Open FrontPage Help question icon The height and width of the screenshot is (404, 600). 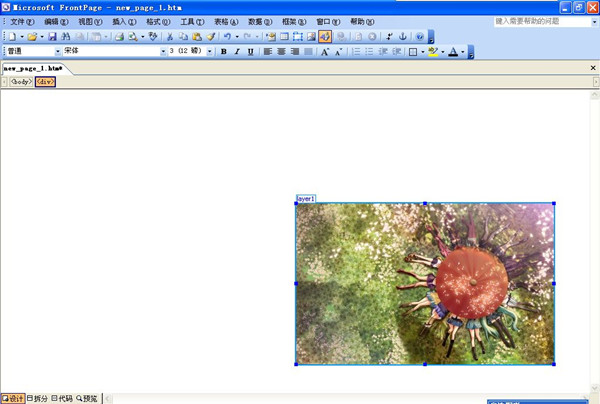click(x=420, y=36)
